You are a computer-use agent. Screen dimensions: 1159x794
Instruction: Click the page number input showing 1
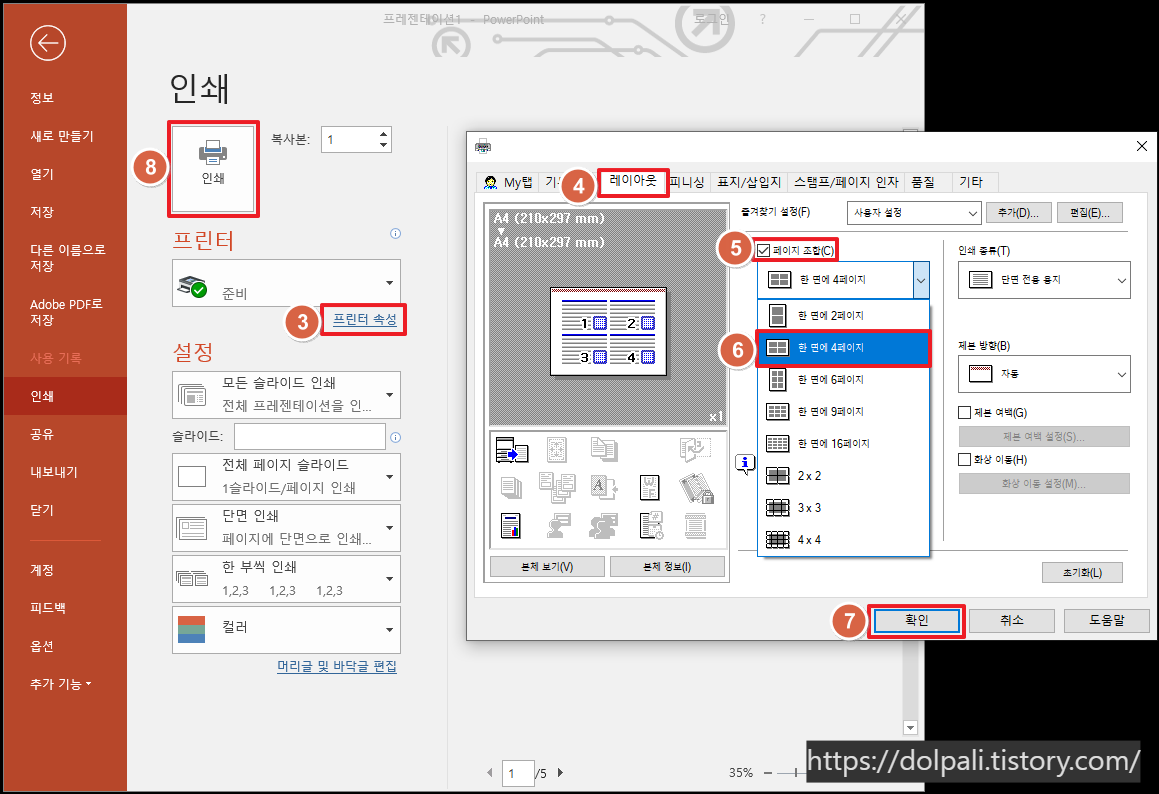(517, 772)
